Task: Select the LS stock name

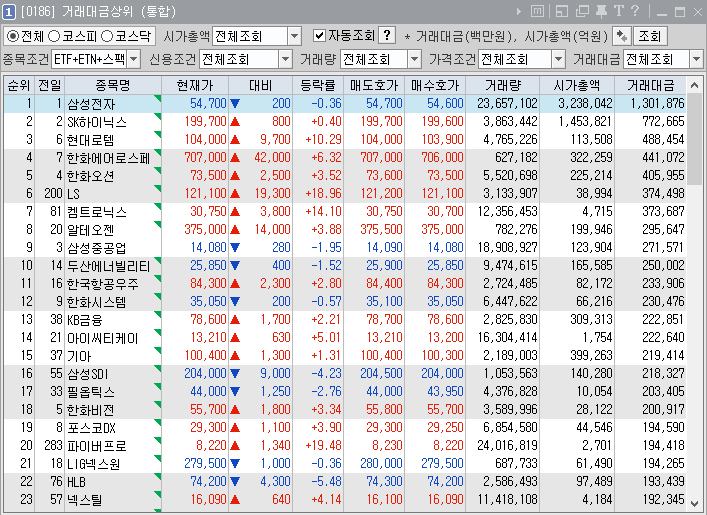Action: (x=73, y=194)
